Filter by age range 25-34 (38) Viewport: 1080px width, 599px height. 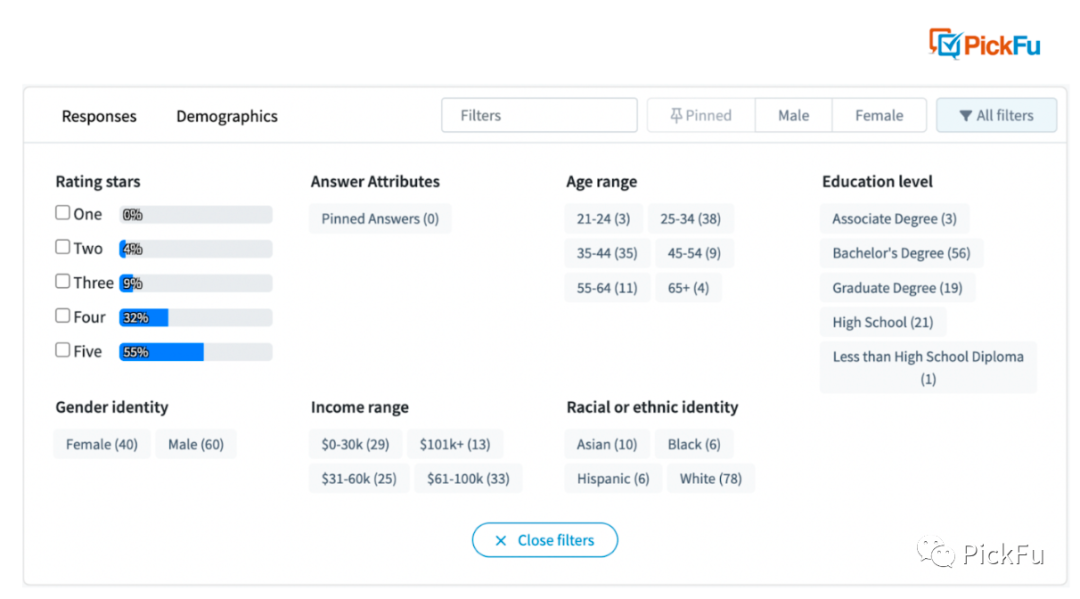[691, 219]
